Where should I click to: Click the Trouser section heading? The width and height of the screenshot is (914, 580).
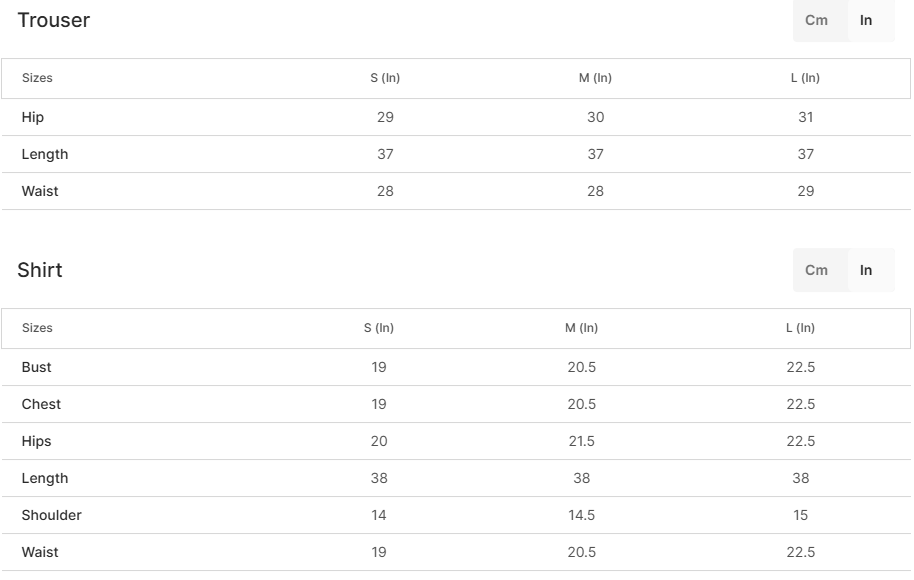point(53,20)
